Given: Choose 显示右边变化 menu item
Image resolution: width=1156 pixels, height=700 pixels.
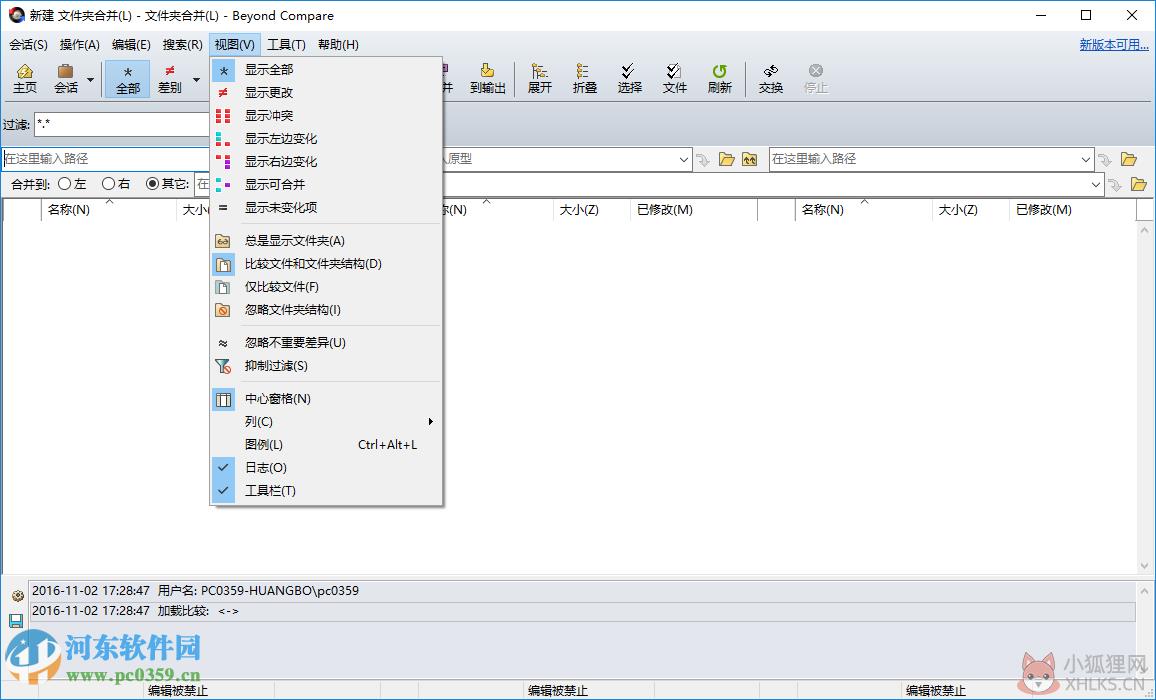Looking at the screenshot, I should (327, 162).
